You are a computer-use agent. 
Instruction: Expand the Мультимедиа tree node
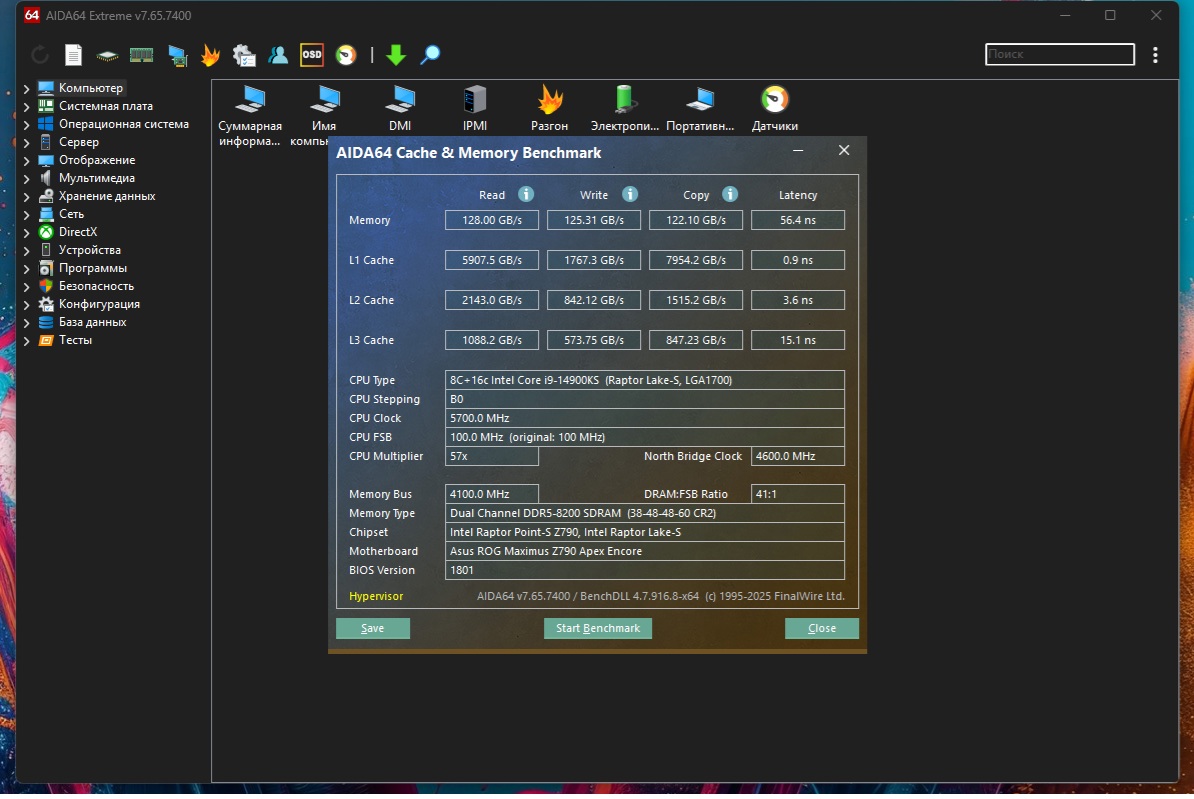click(27, 178)
